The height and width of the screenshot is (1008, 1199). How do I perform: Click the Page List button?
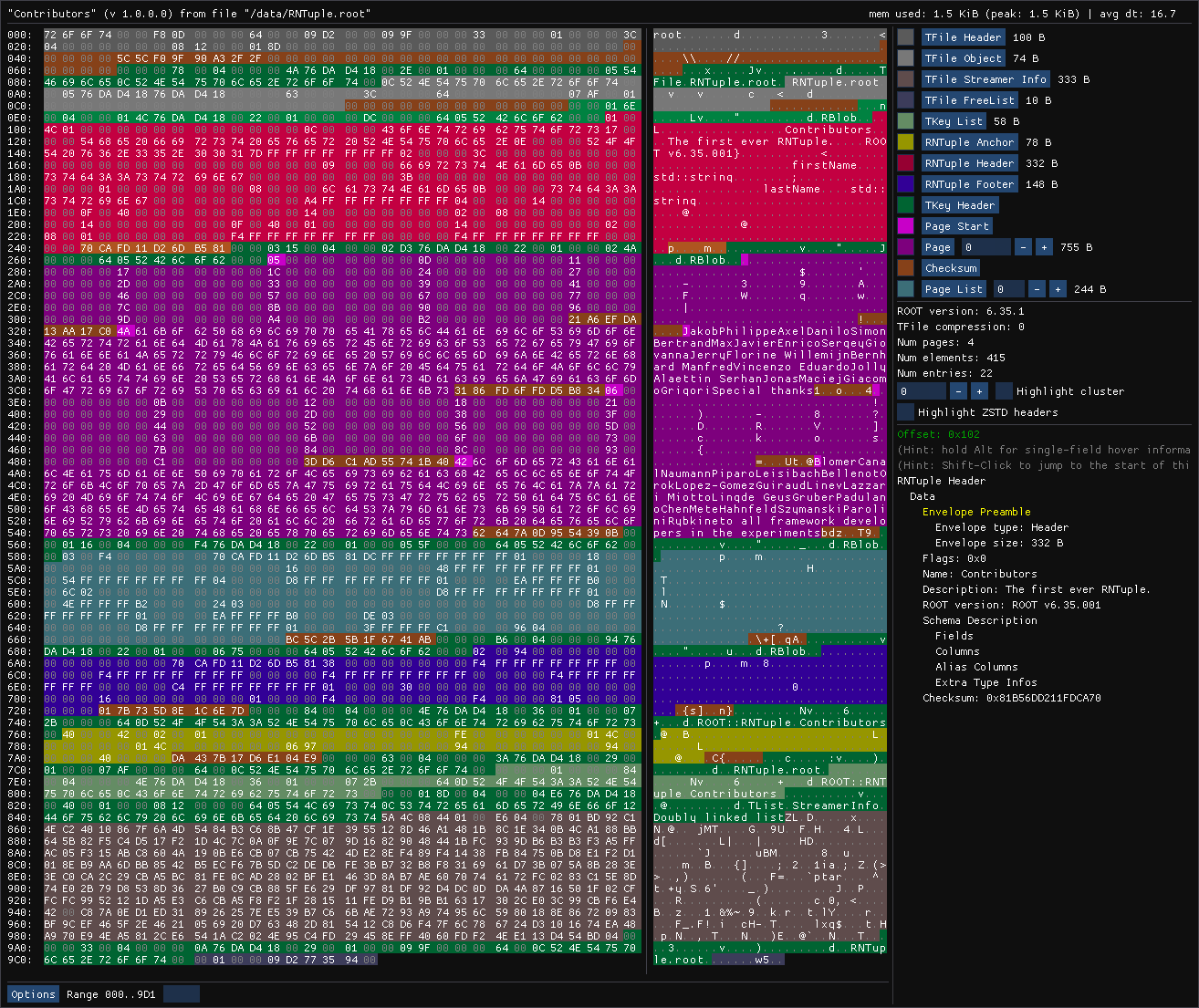[954, 289]
